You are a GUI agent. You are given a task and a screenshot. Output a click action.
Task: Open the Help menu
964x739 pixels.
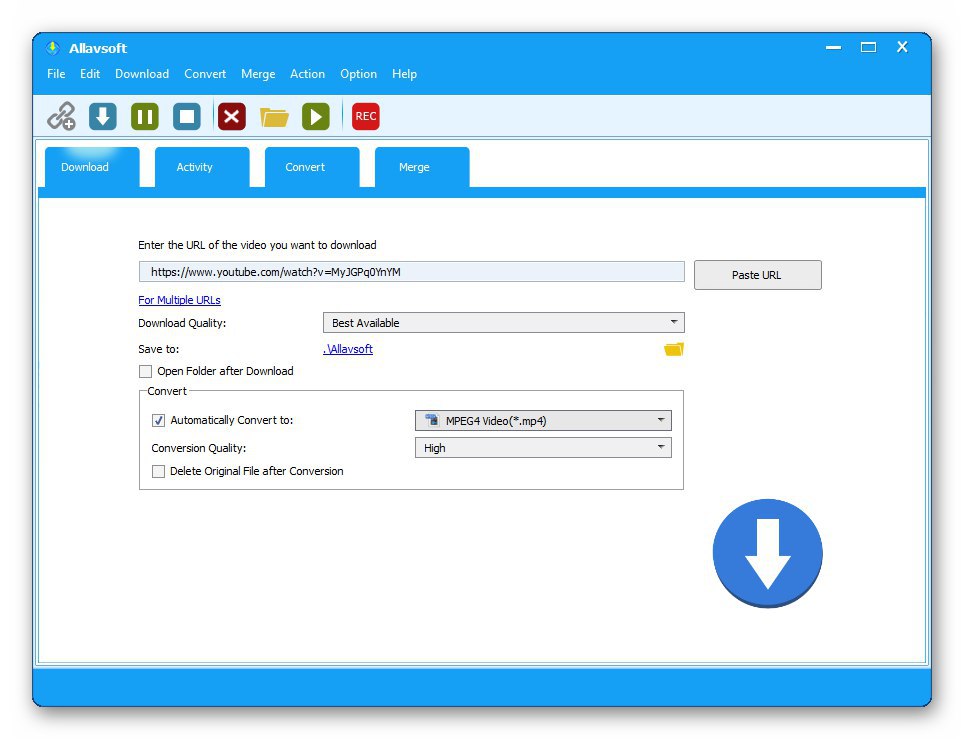[405, 74]
